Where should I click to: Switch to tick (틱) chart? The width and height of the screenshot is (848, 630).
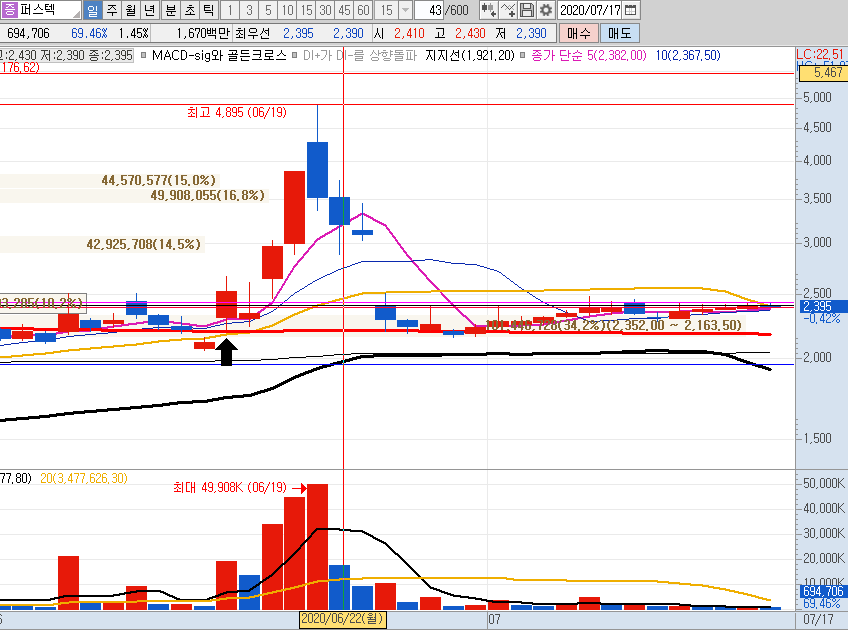tap(209, 10)
